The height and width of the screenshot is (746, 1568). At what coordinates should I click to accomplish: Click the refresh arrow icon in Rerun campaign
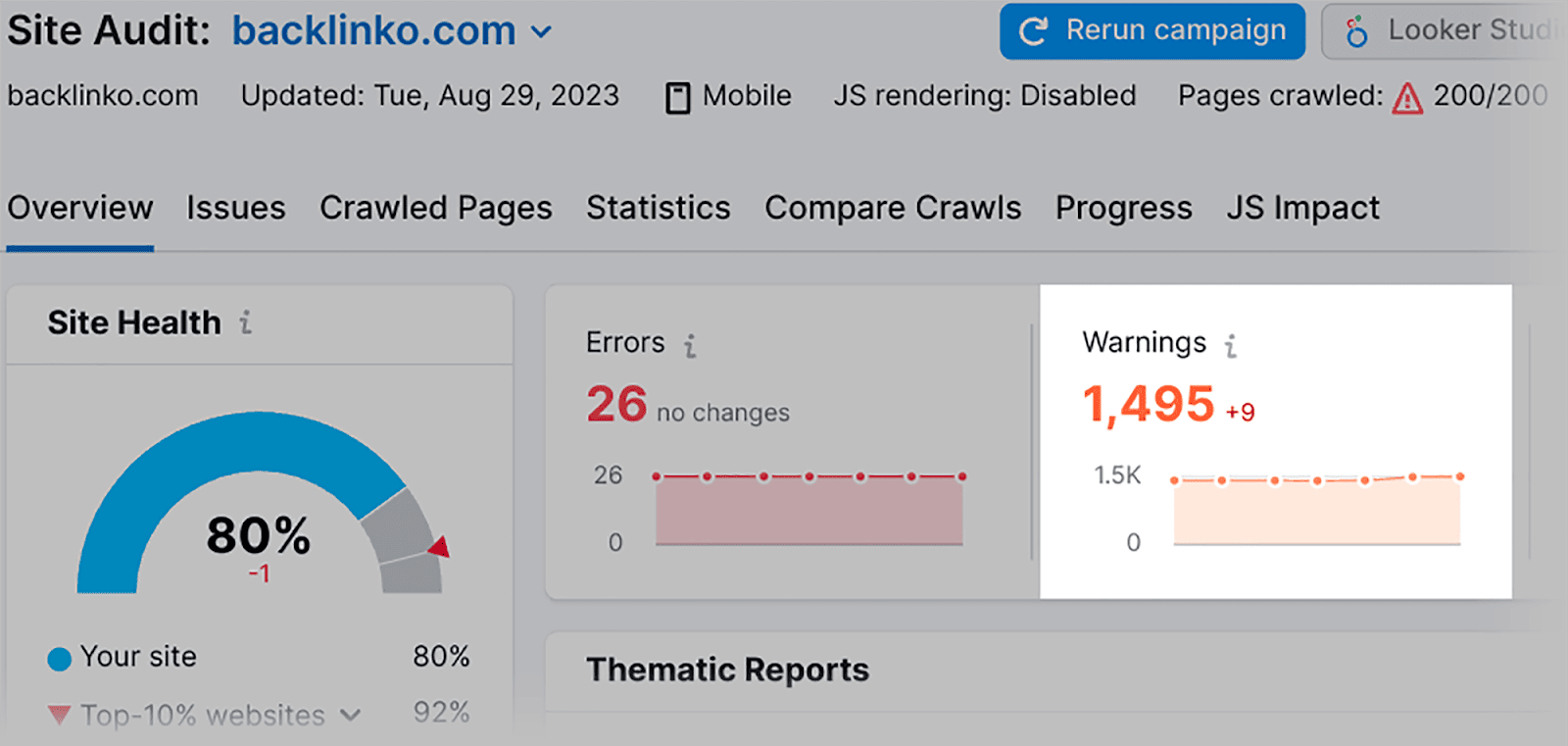pos(1033,31)
